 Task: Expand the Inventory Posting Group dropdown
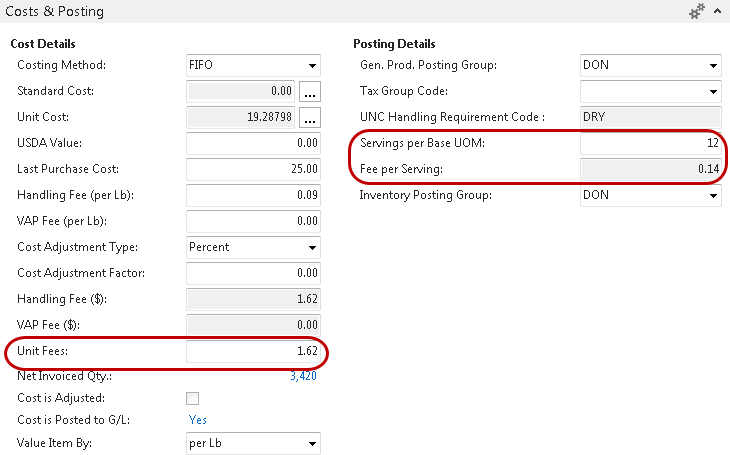(712, 195)
